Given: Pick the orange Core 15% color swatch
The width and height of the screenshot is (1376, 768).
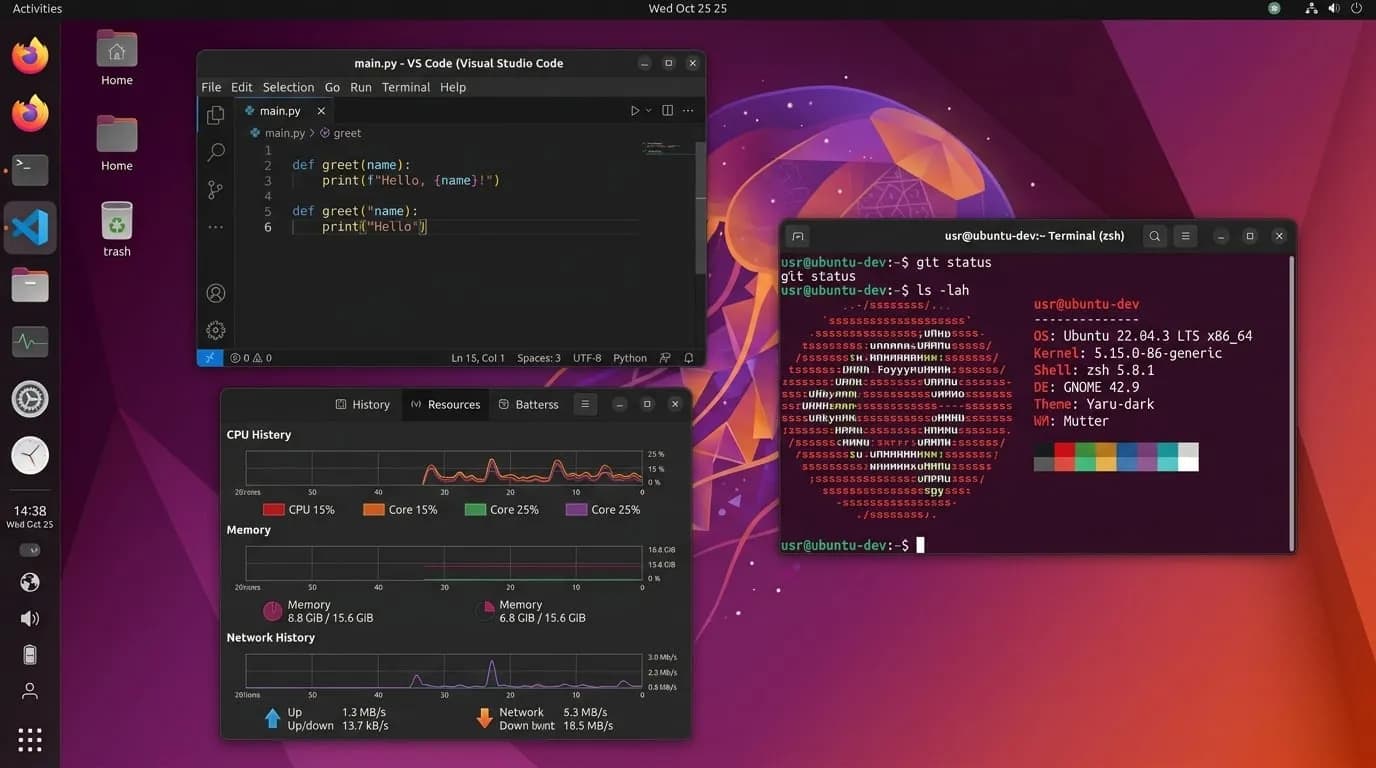Looking at the screenshot, I should coord(374,510).
